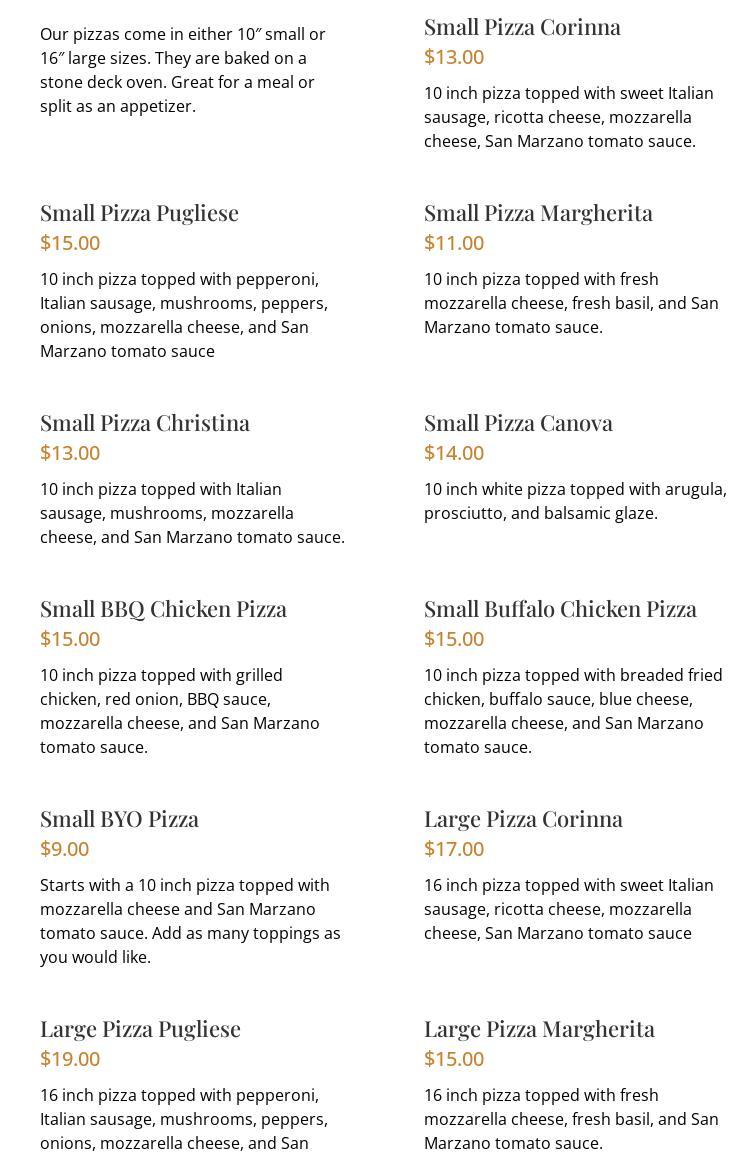Click the pizza sizes intro paragraph

pos(183,70)
